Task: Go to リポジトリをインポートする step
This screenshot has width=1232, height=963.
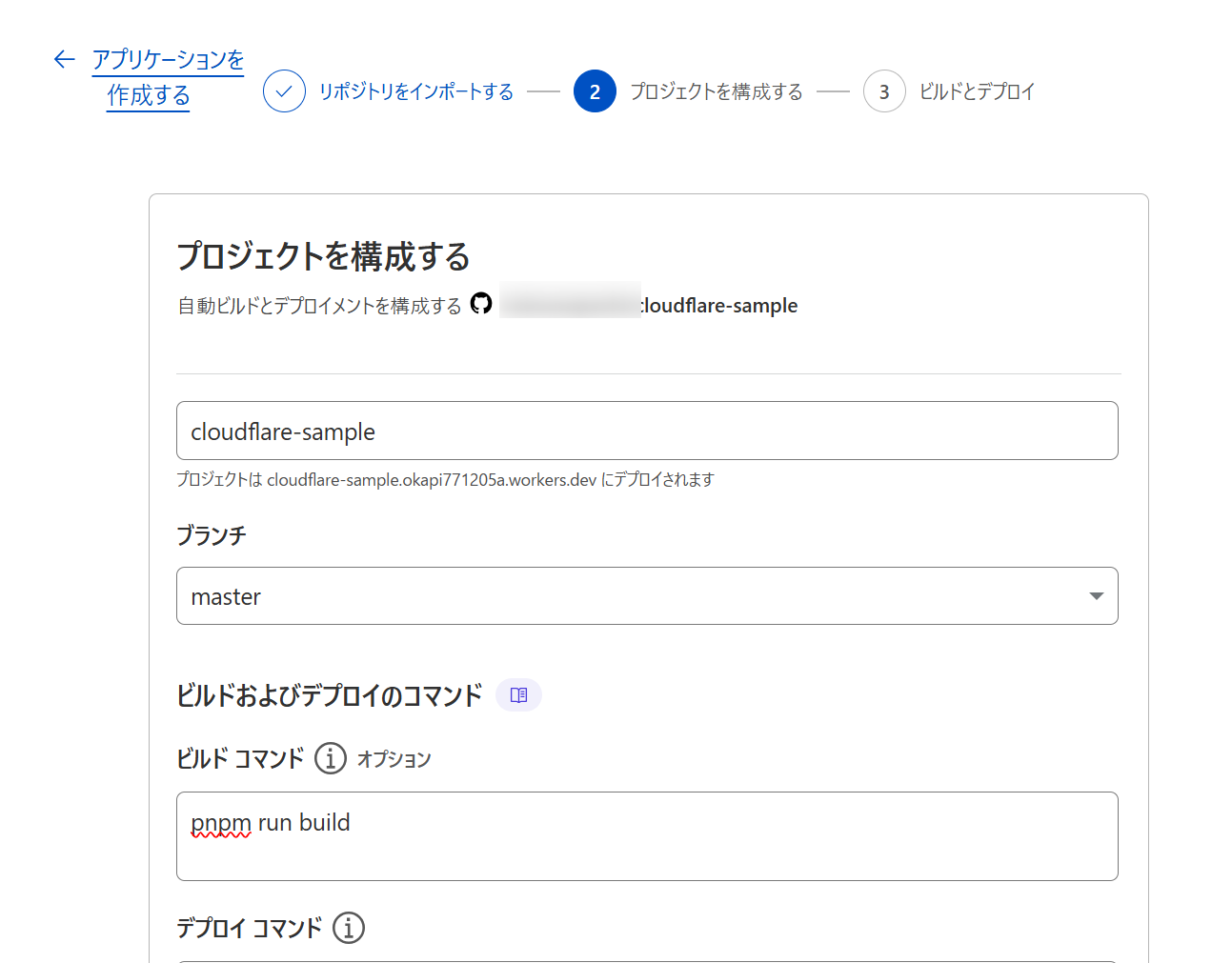Action: (x=416, y=91)
